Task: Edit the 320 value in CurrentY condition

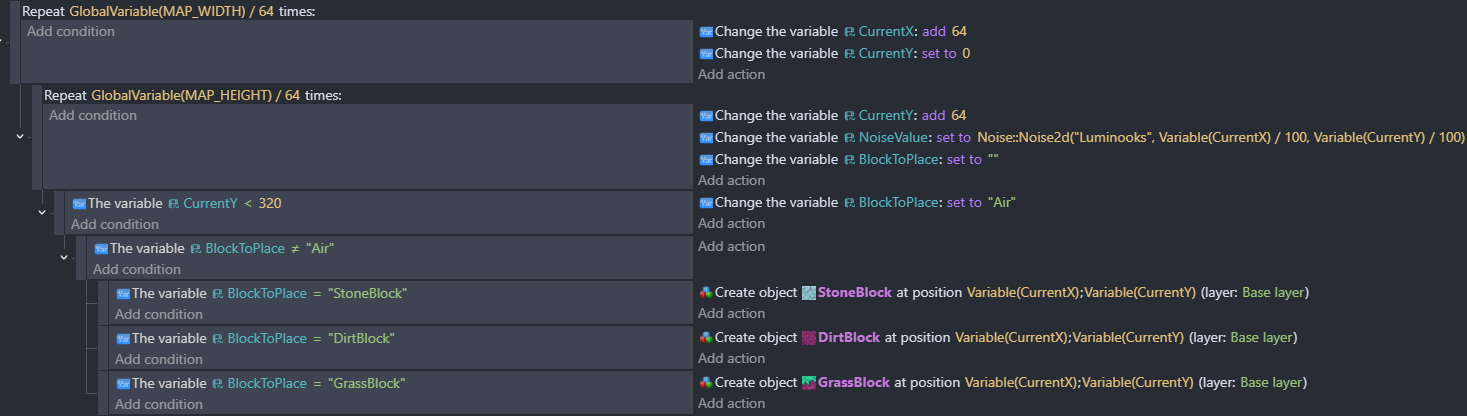Action: (x=271, y=204)
